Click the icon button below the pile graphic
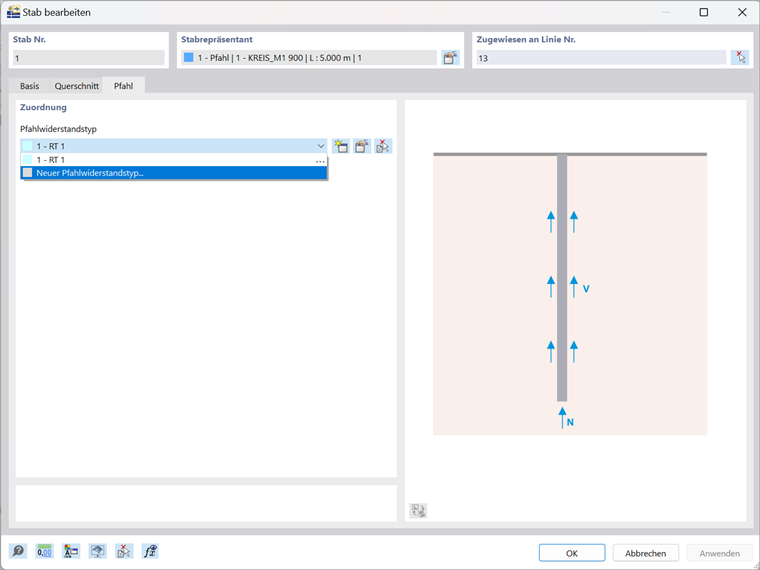 418,510
